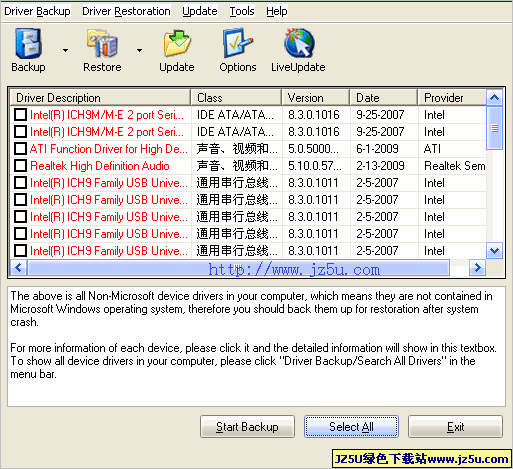Screen dimensions: 513x469
Task: Click the Start Backup button
Action: point(247,427)
